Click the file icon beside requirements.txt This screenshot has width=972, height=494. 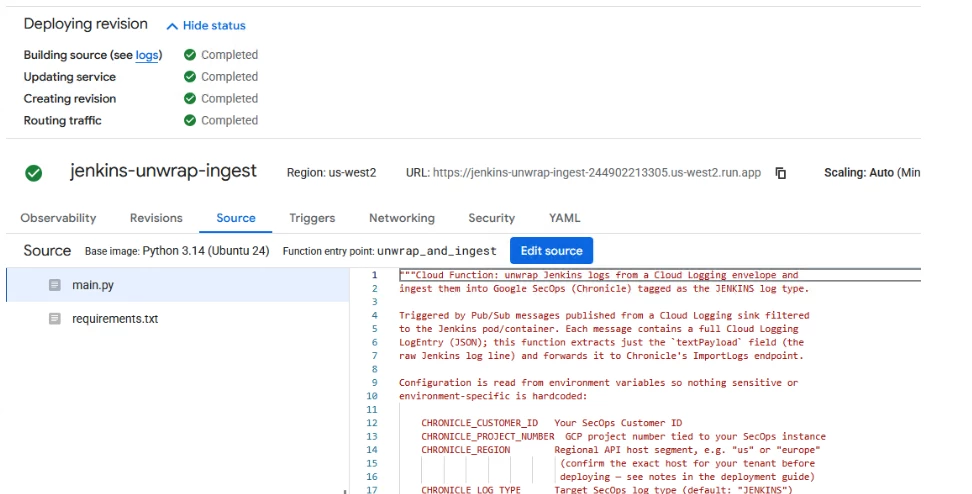(x=55, y=319)
